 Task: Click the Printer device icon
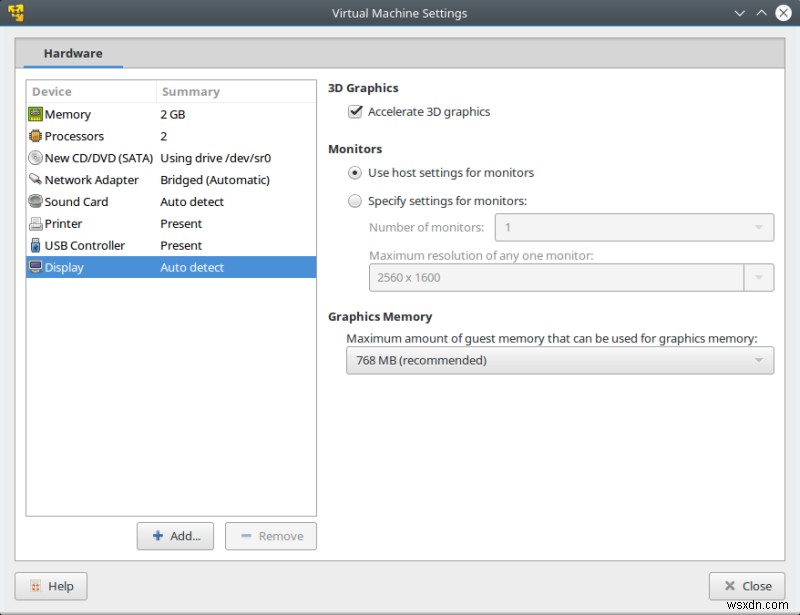[x=35, y=223]
